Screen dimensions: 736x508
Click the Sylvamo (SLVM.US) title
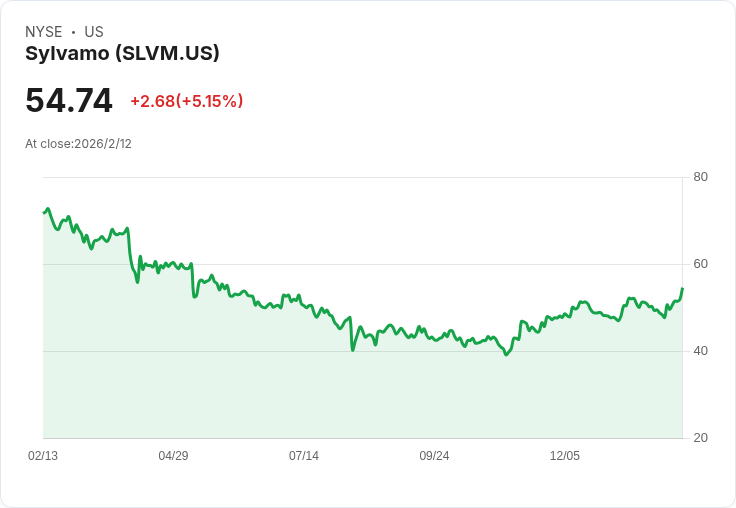tap(122, 54)
